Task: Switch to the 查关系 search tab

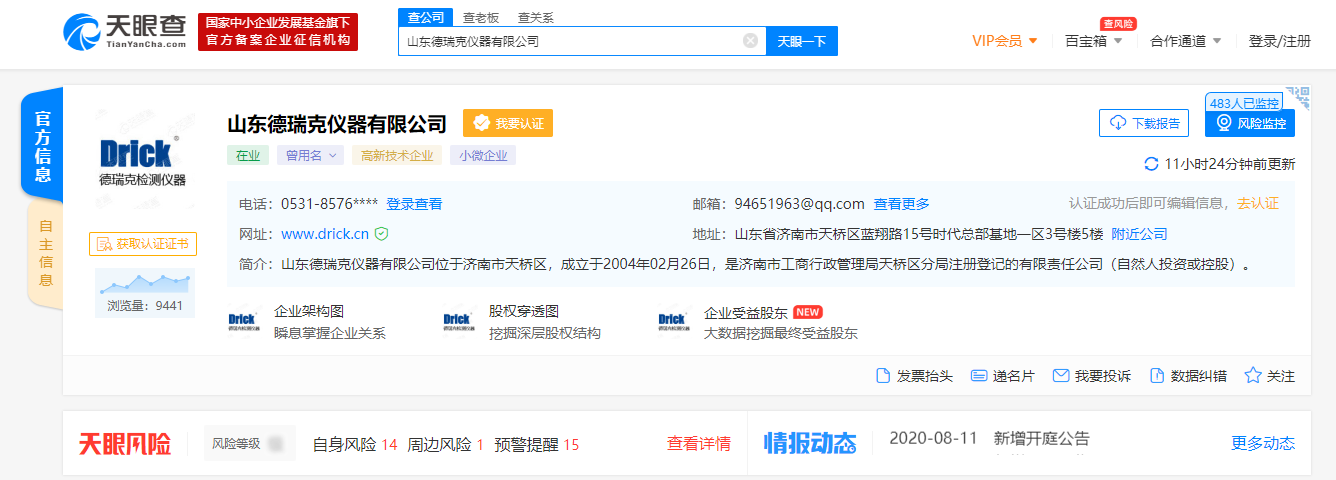Action: [x=535, y=17]
